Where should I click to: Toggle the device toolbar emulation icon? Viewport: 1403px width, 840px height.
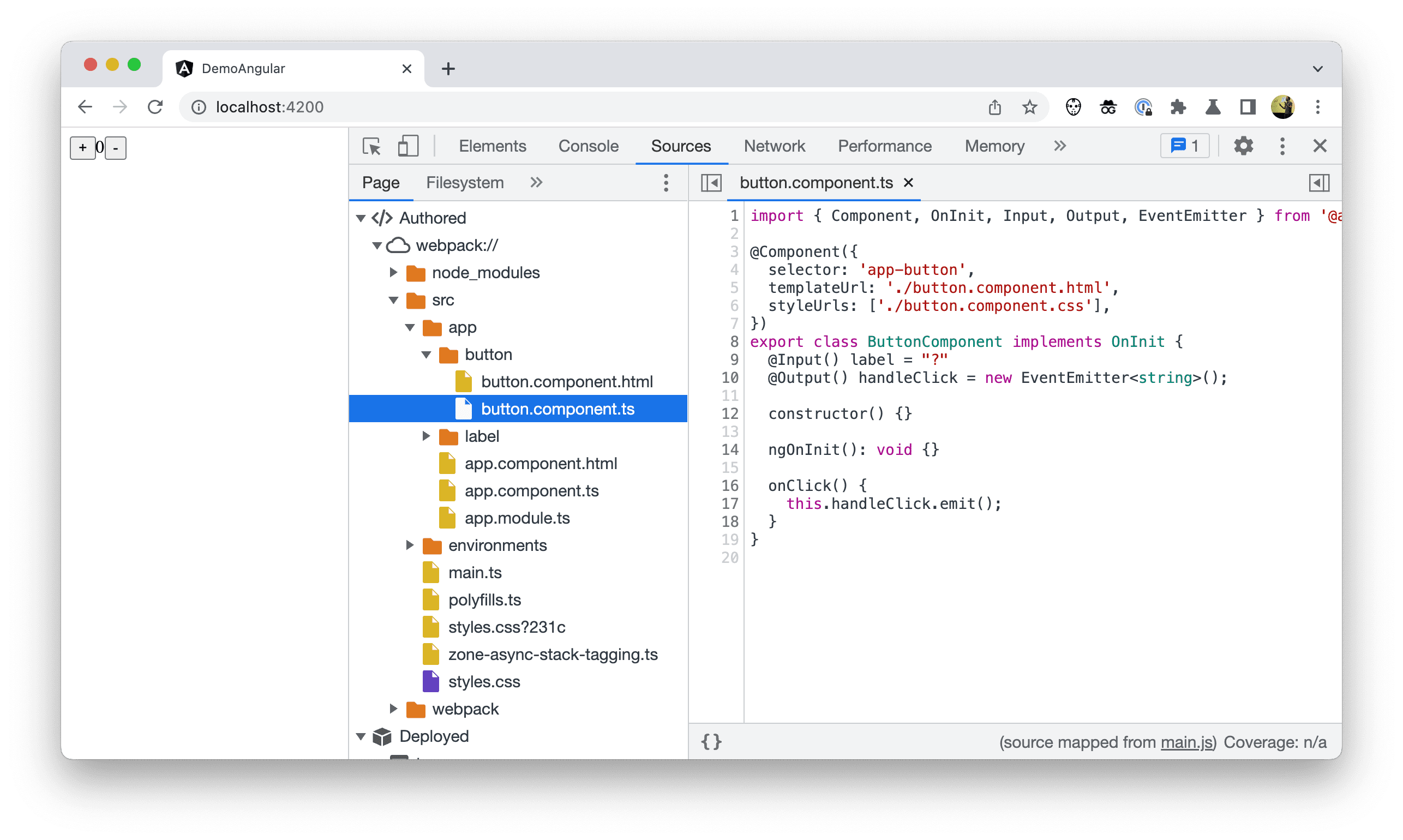point(408,146)
